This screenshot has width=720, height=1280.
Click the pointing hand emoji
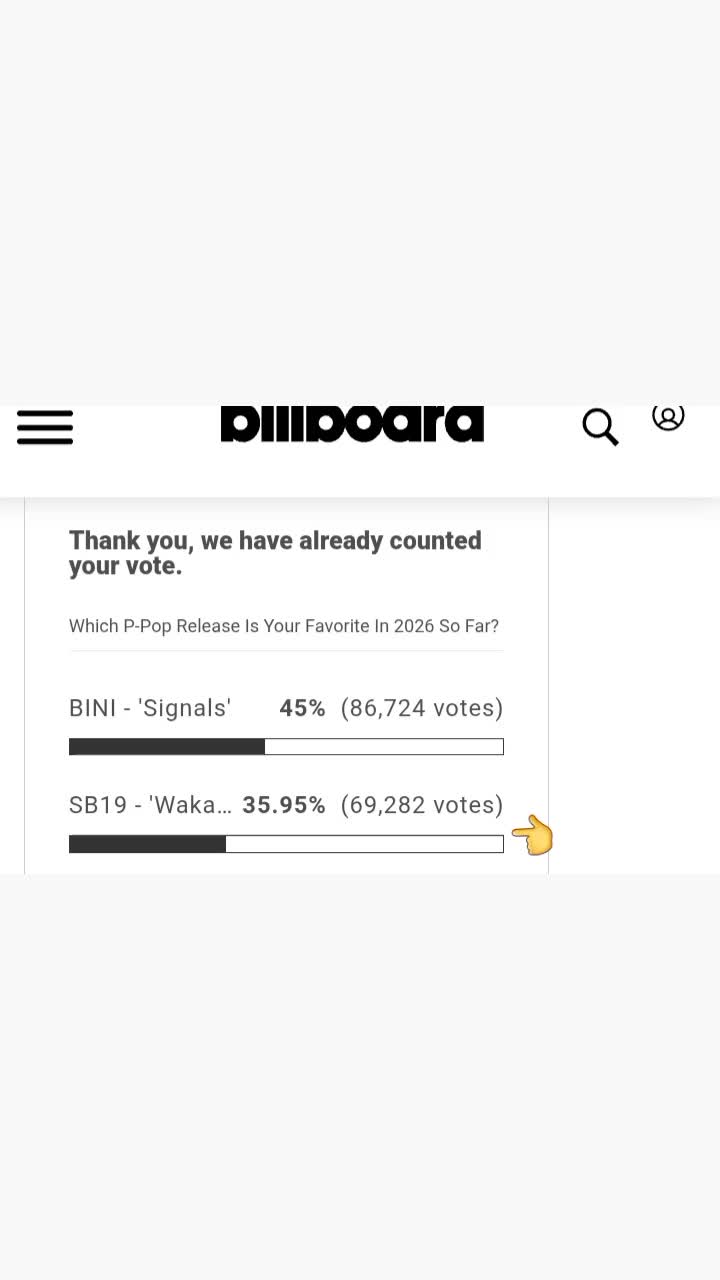pyautogui.click(x=533, y=835)
